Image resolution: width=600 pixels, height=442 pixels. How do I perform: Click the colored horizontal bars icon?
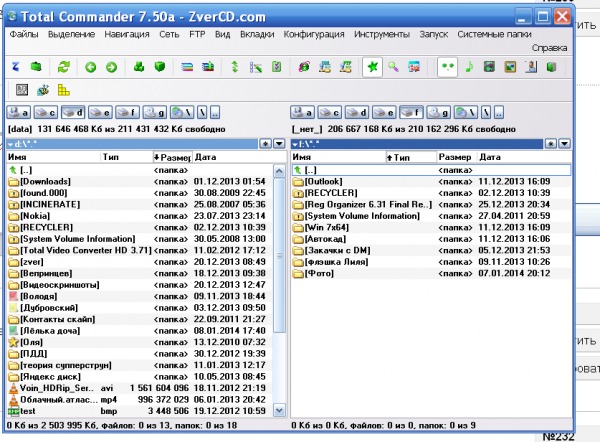(187, 67)
